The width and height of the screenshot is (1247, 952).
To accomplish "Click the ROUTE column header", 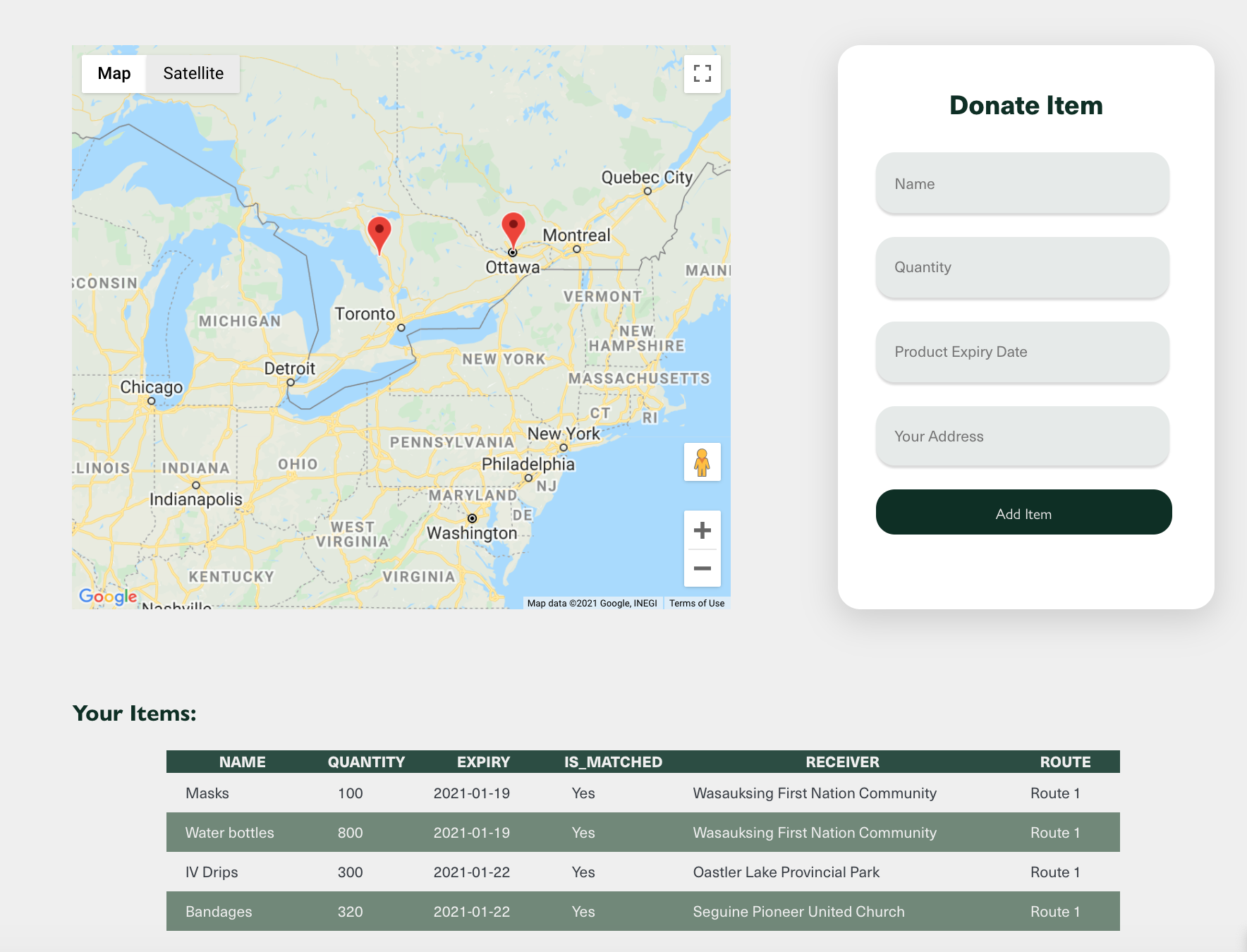I will click(x=1065, y=762).
